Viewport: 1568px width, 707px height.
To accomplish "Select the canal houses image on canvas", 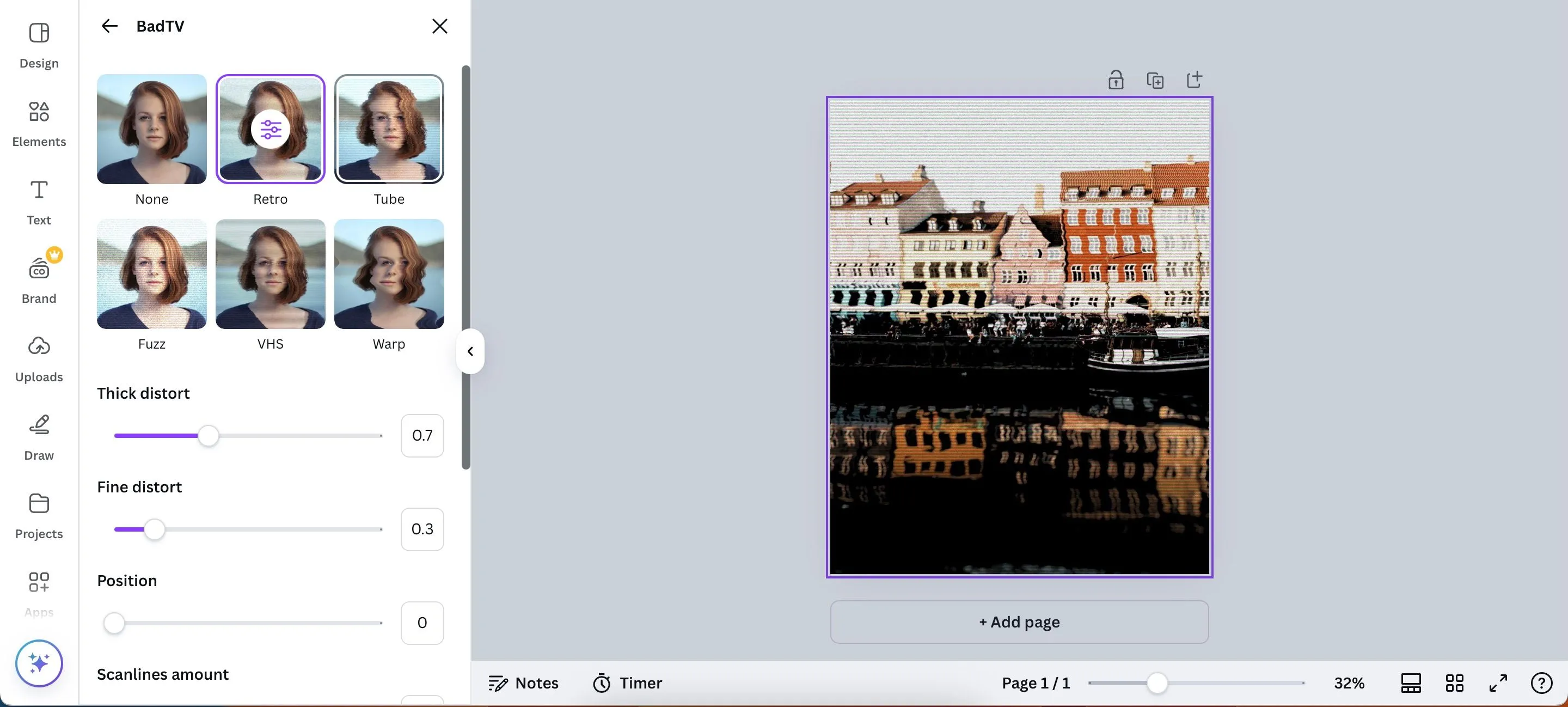I will [x=1020, y=337].
